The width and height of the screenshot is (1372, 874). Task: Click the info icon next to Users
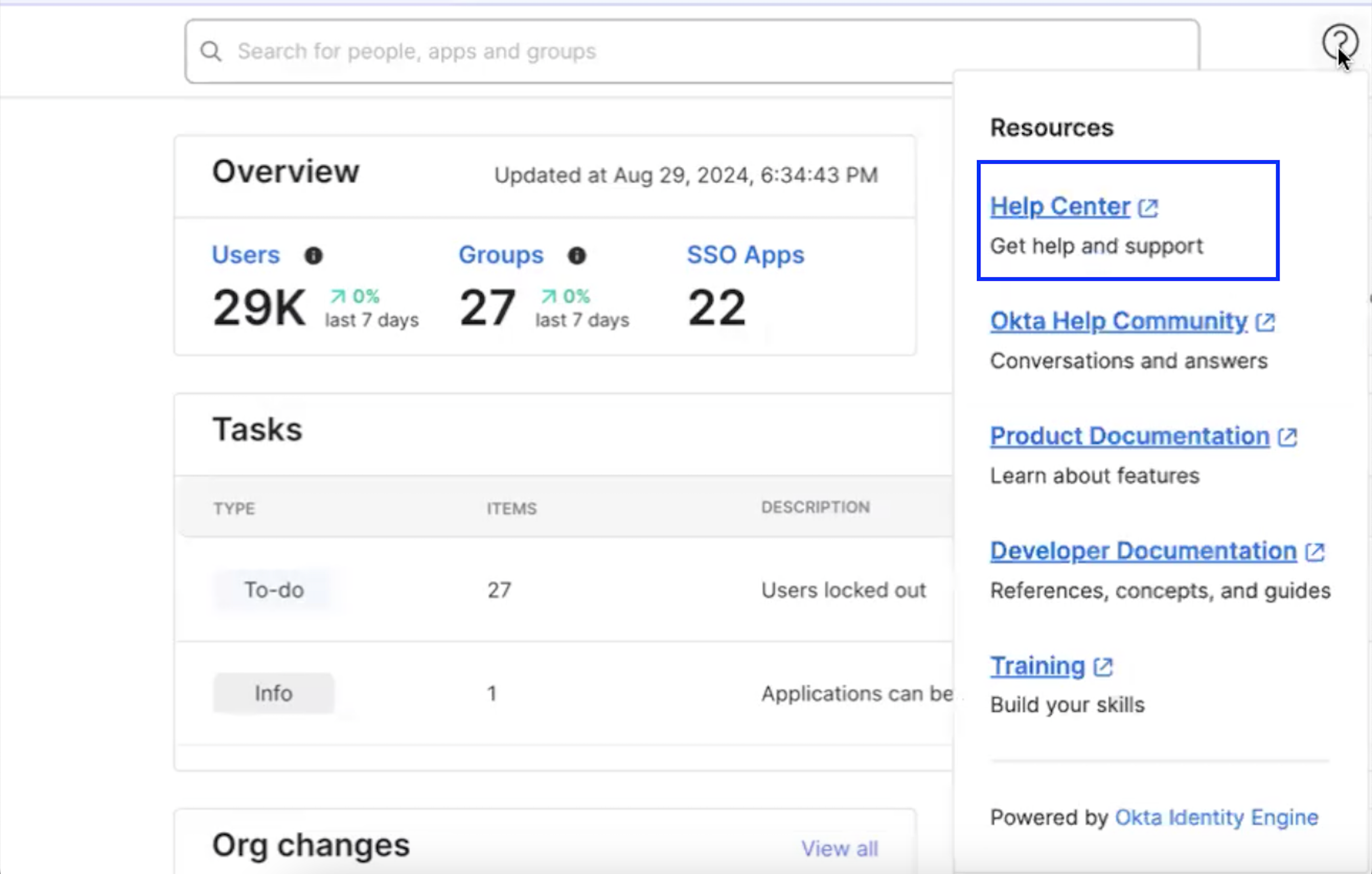pos(314,256)
